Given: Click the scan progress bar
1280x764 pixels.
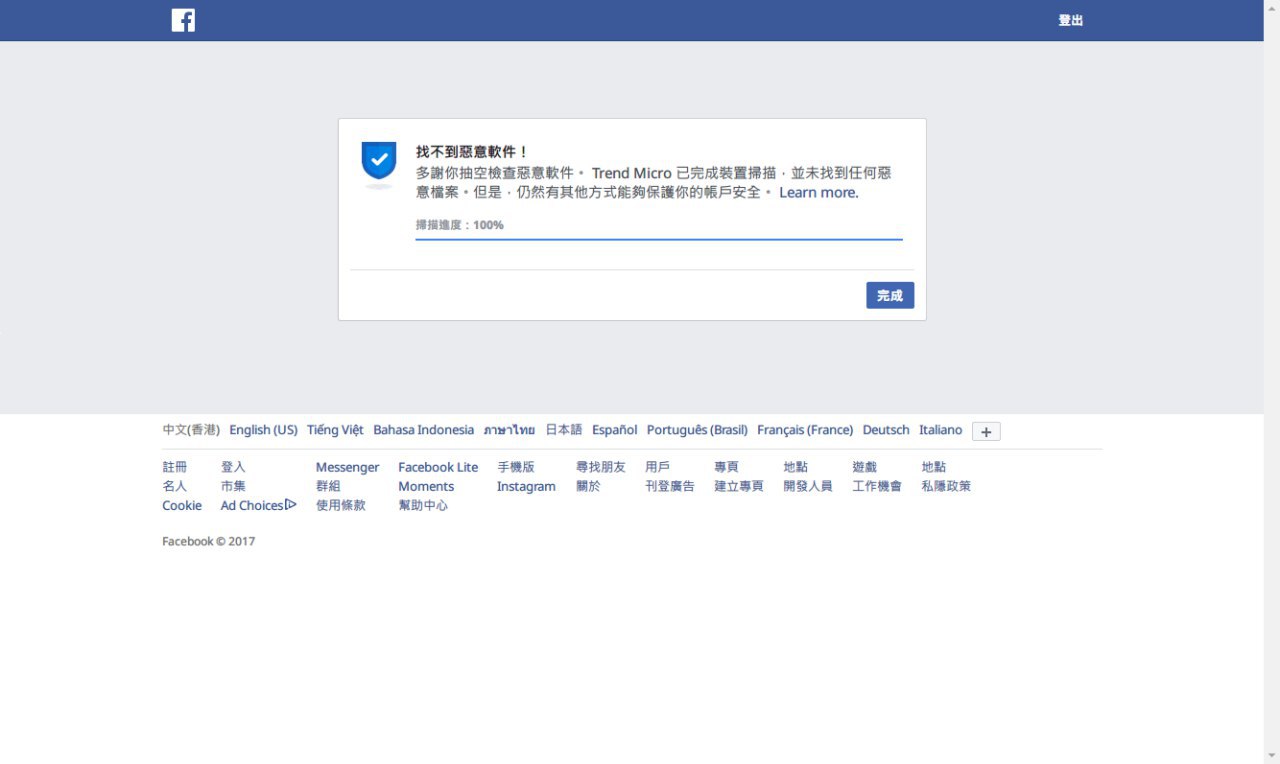Looking at the screenshot, I should (659, 239).
